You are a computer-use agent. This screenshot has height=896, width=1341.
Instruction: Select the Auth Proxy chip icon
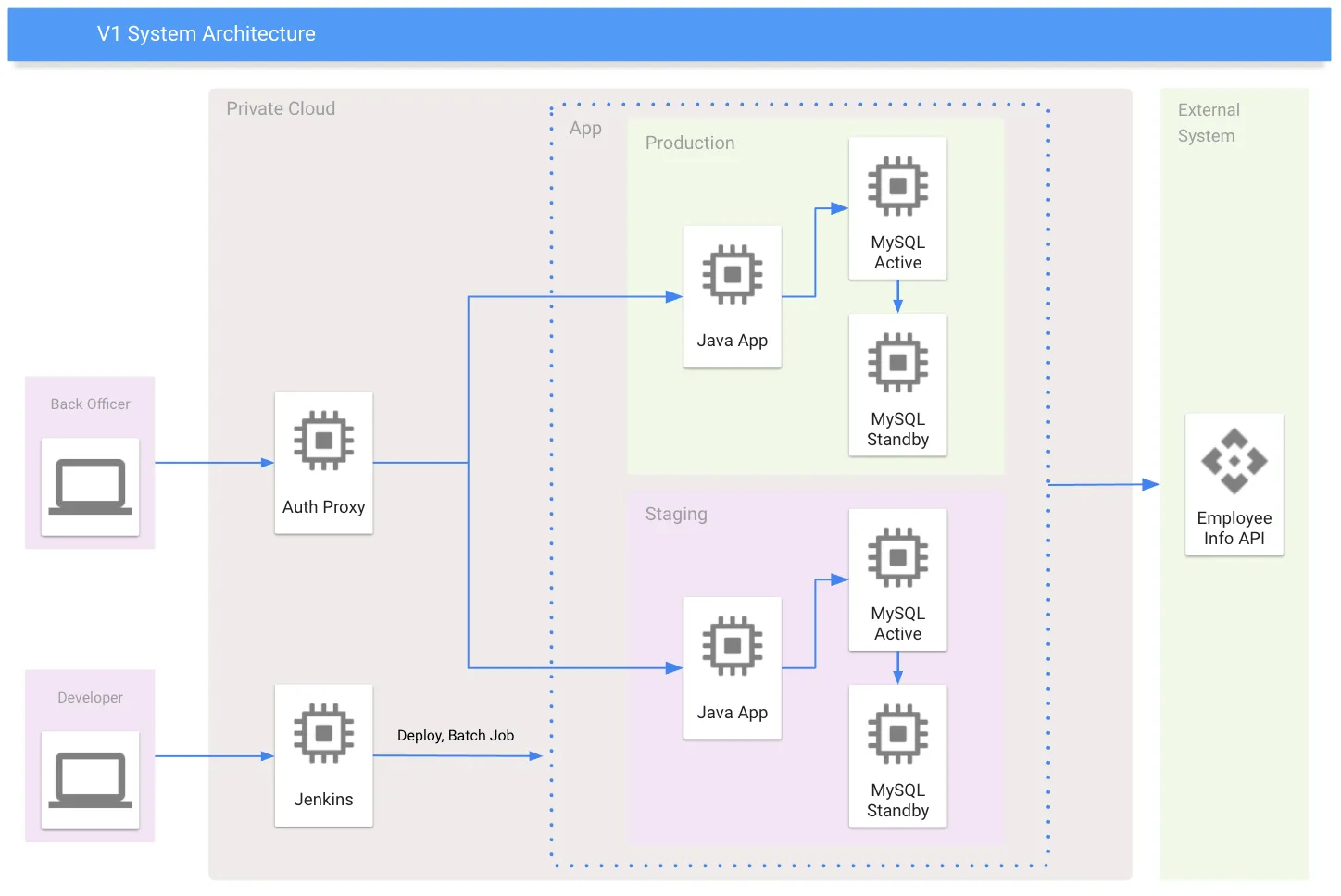point(323,441)
